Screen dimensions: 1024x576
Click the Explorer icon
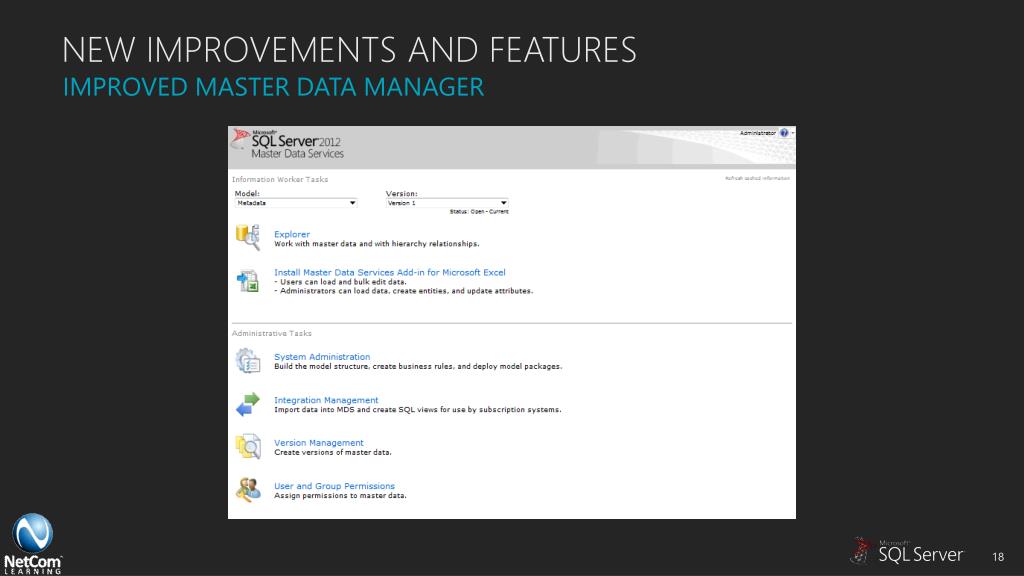pos(248,237)
